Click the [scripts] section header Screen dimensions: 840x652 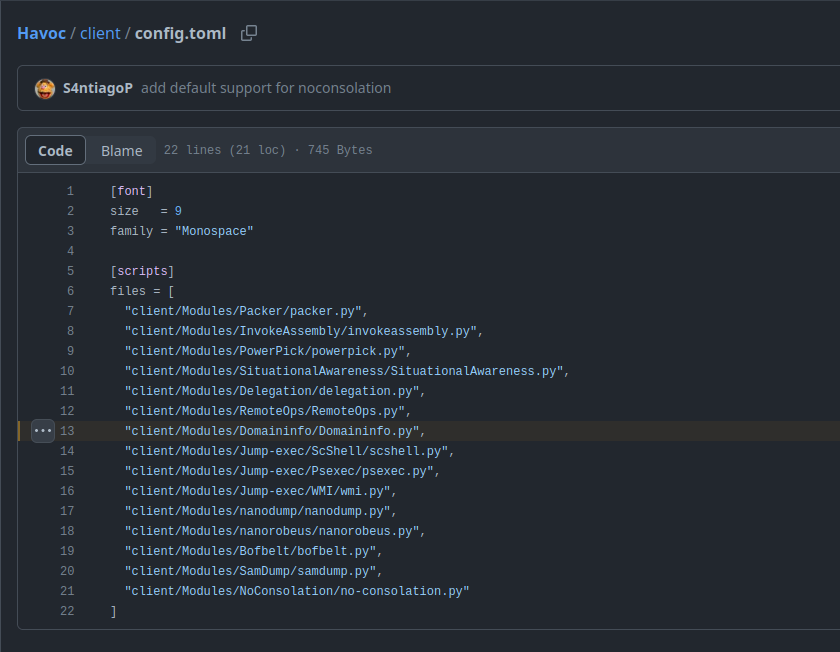coord(142,271)
